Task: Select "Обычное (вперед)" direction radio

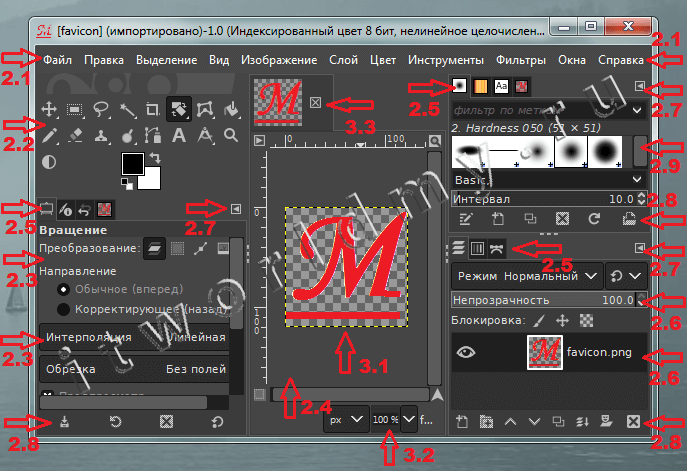Action: click(64, 289)
